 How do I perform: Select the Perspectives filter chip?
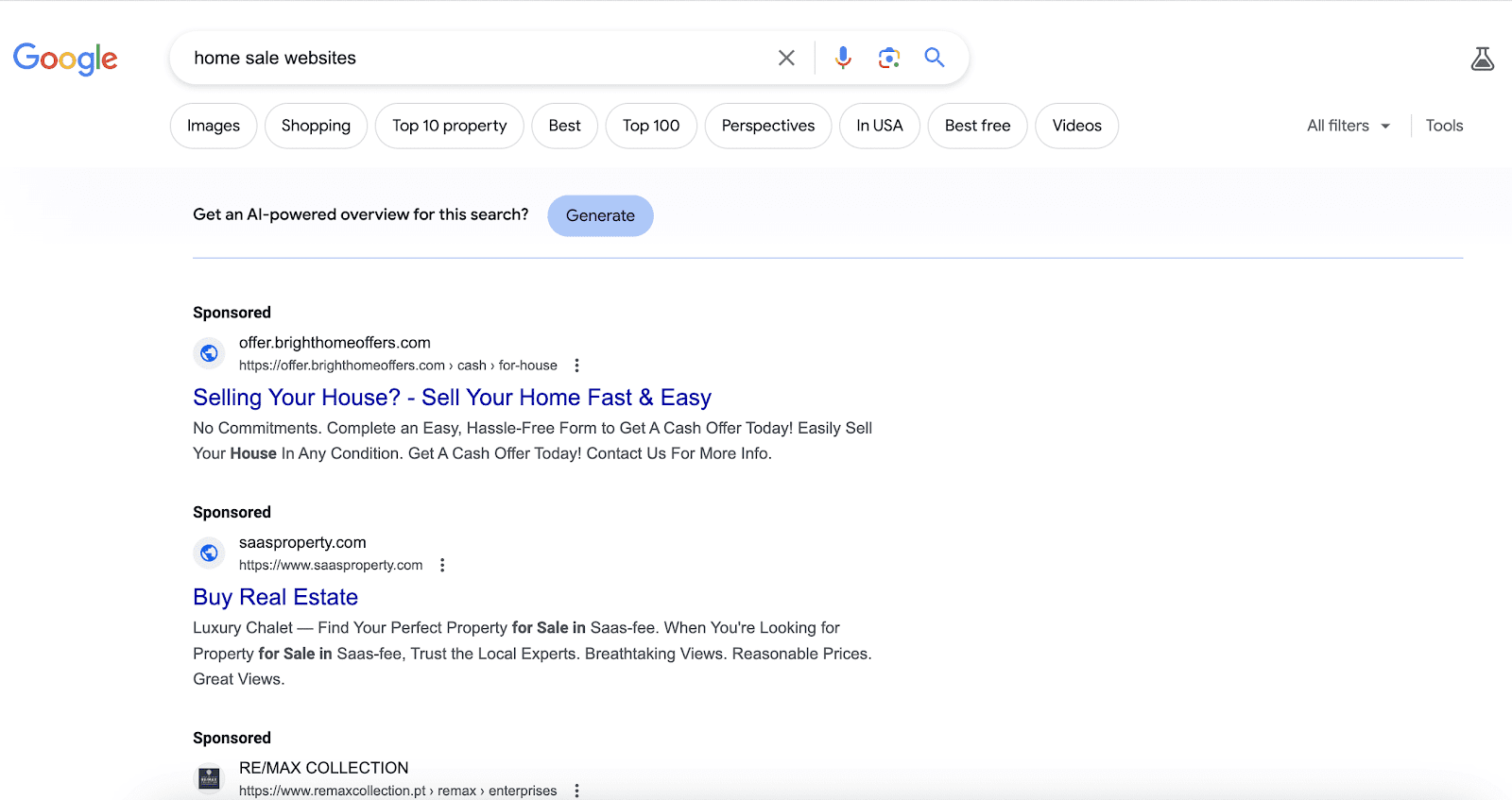coord(768,126)
